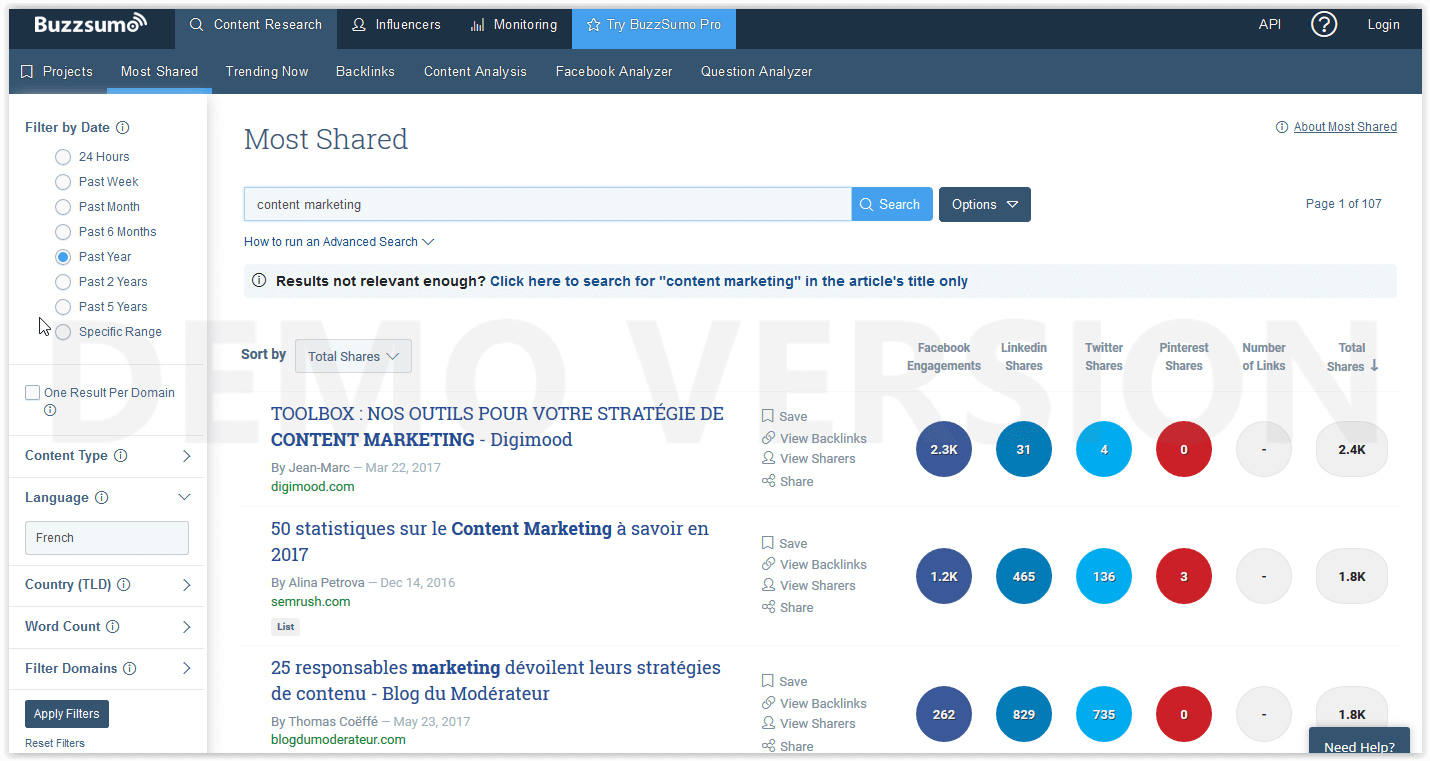Viewport: 1430px width, 761px height.
Task: Click the help question mark icon in header
Action: point(1324,25)
